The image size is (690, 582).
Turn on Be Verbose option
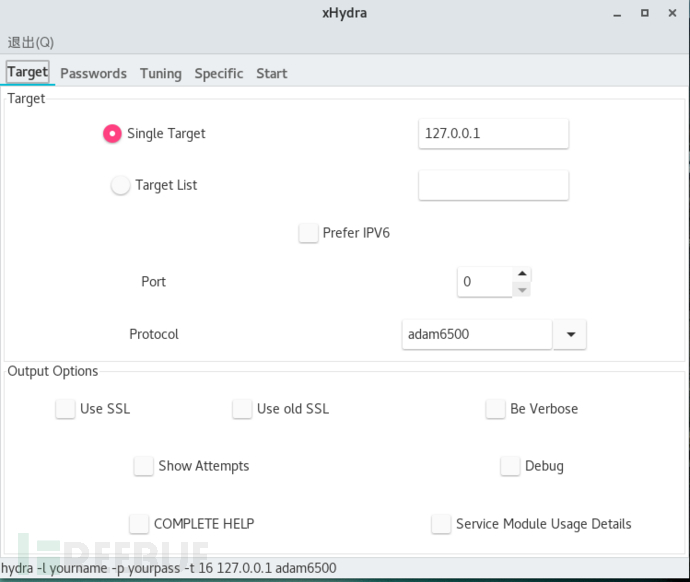[x=495, y=409]
